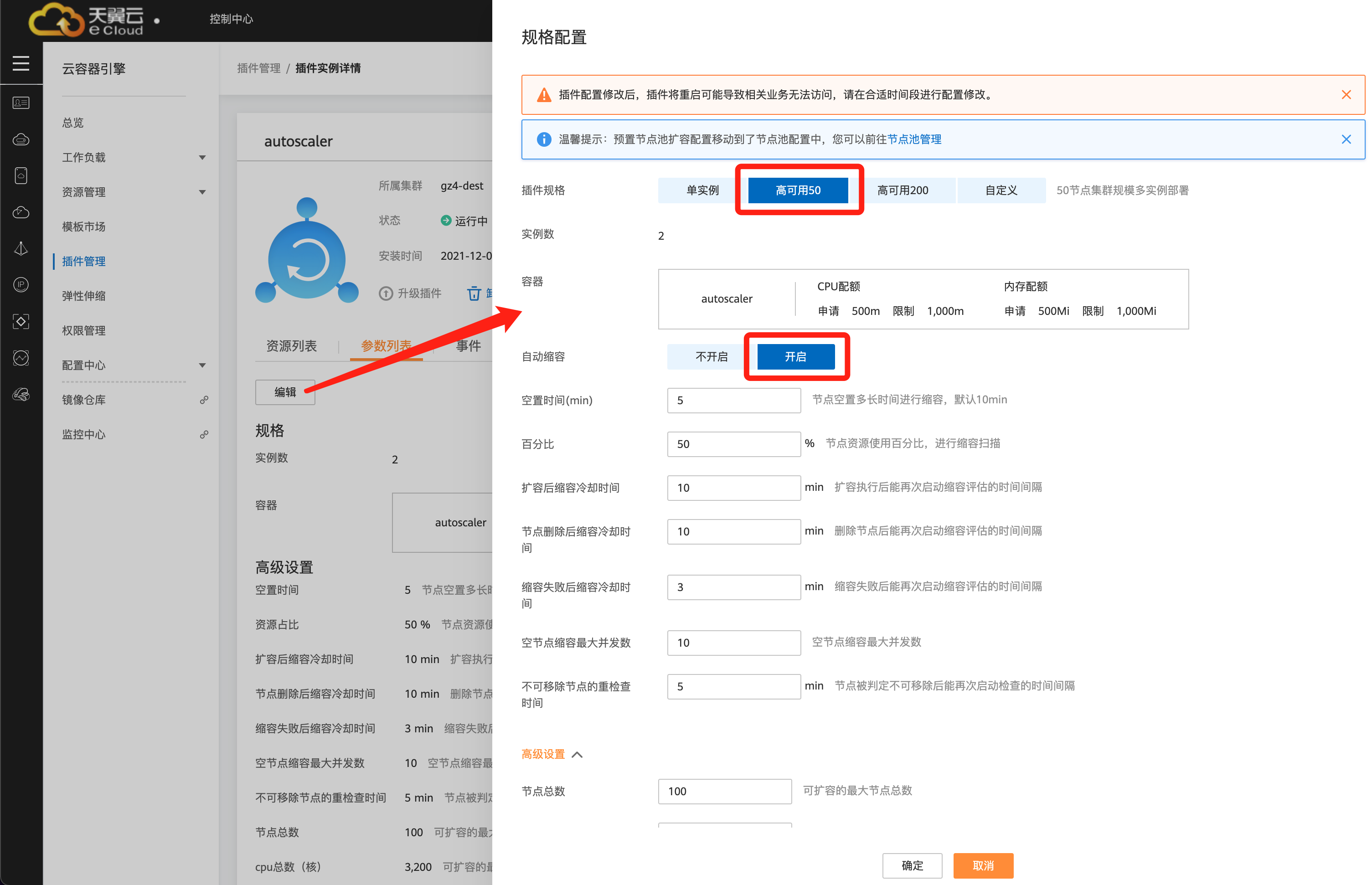Expand the 资源管理 menu
The height and width of the screenshot is (885, 1372).
[202, 192]
